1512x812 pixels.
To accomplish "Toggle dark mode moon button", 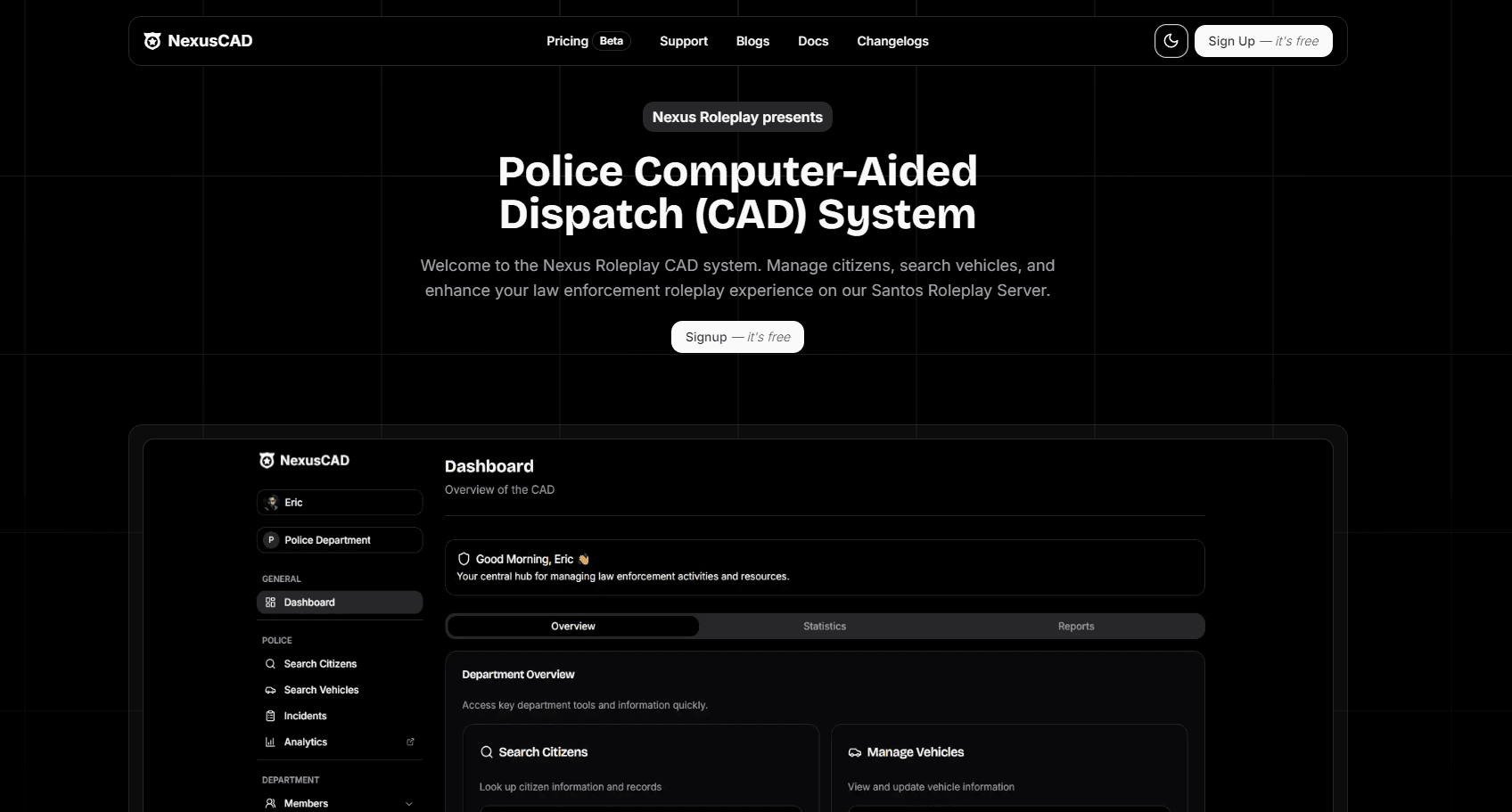I will coord(1171,41).
